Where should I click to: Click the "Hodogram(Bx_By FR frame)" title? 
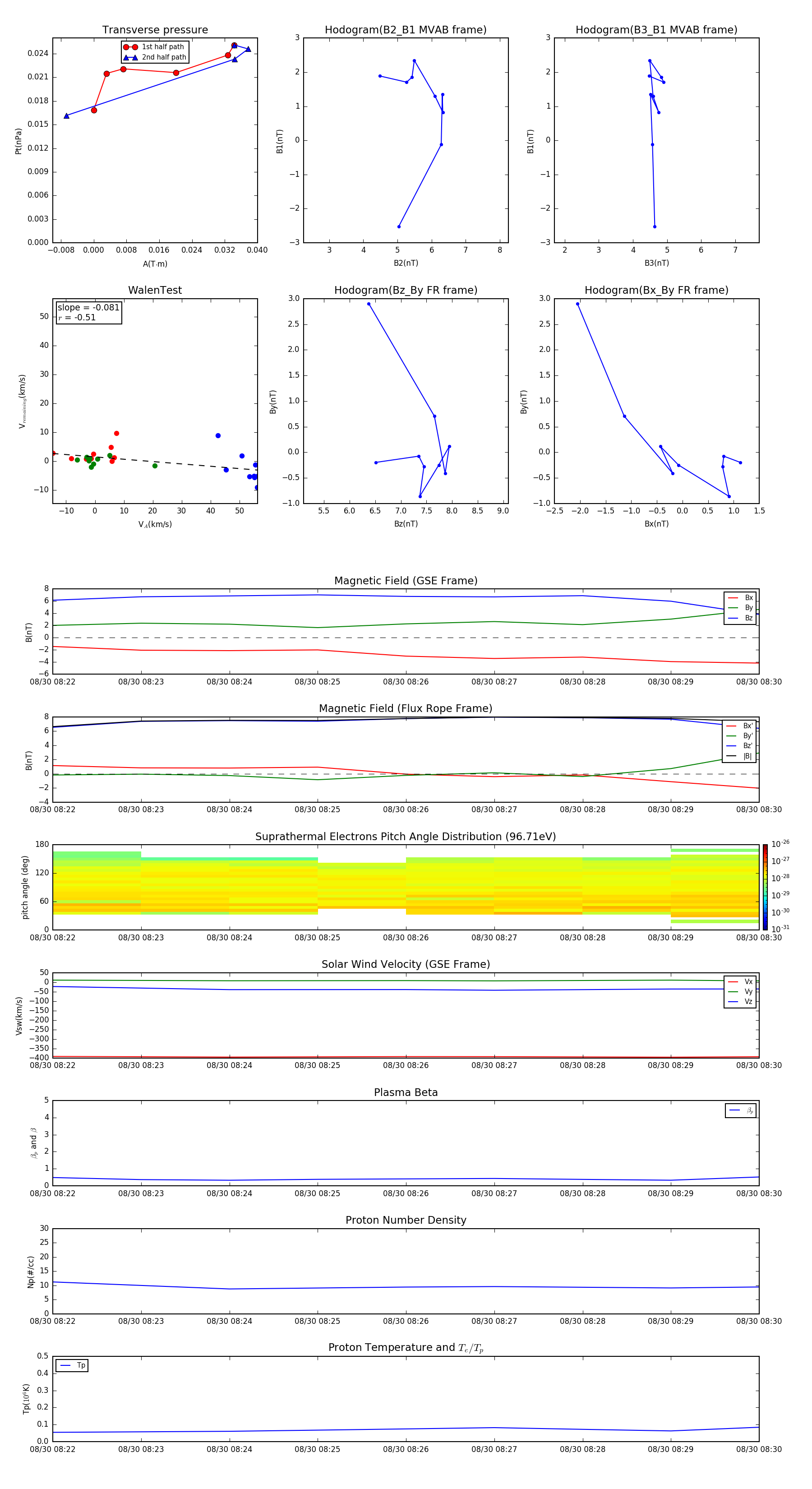[656, 290]
